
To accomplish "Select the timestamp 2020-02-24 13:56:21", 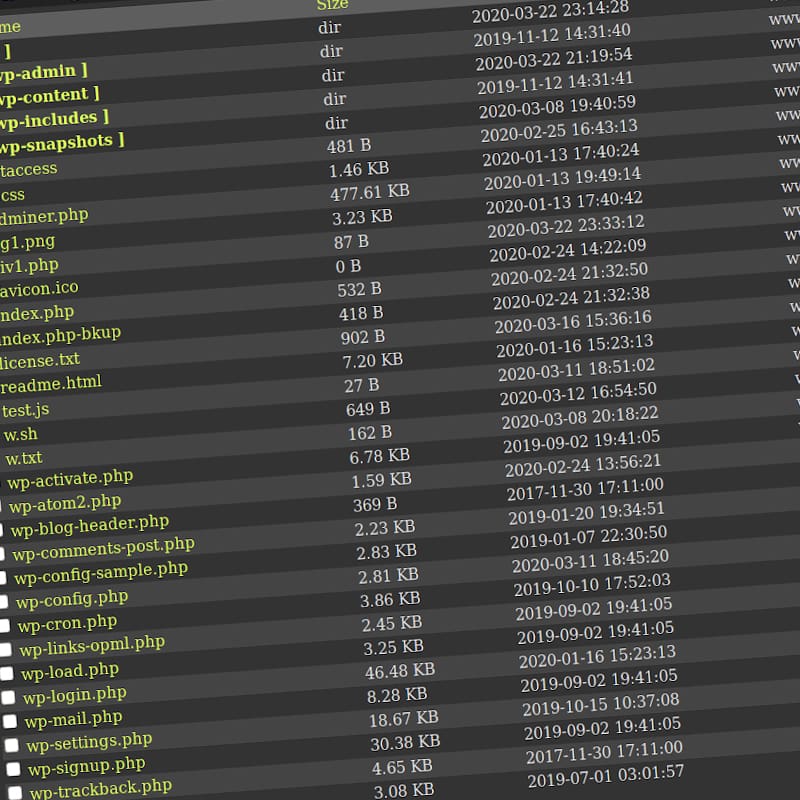I will tap(583, 465).
